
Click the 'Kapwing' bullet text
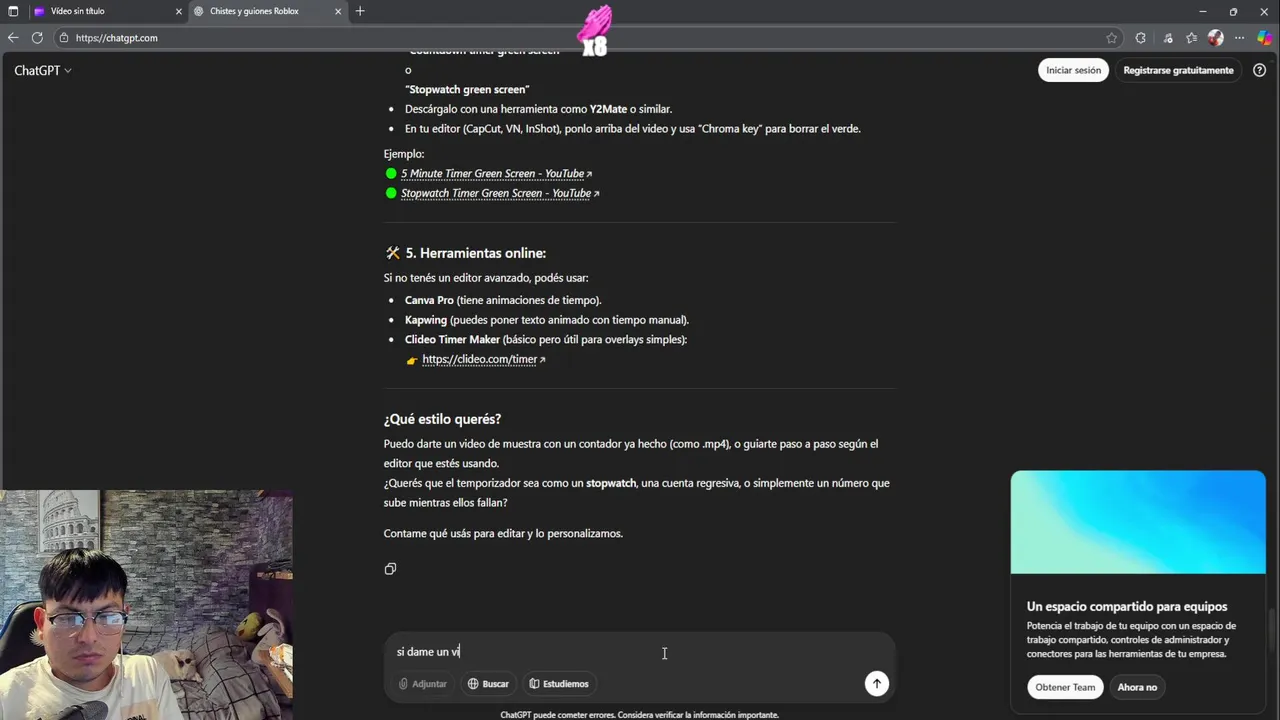(x=426, y=320)
